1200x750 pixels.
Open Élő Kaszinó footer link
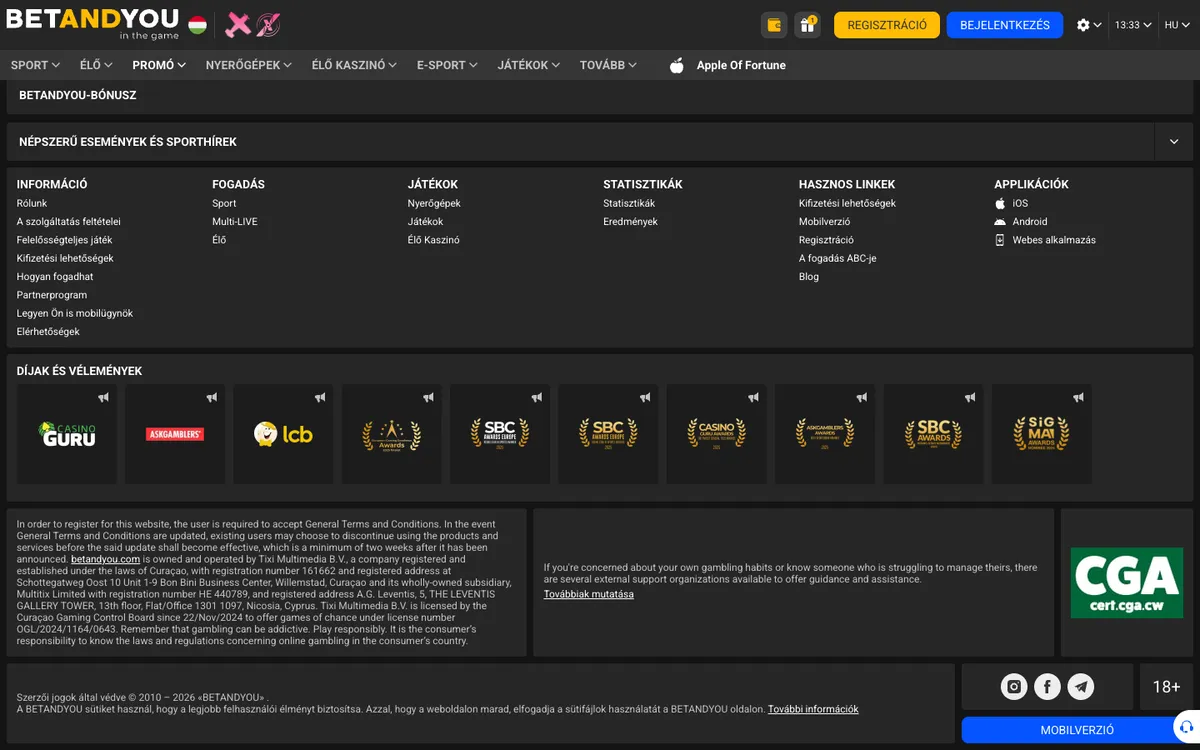pos(434,240)
